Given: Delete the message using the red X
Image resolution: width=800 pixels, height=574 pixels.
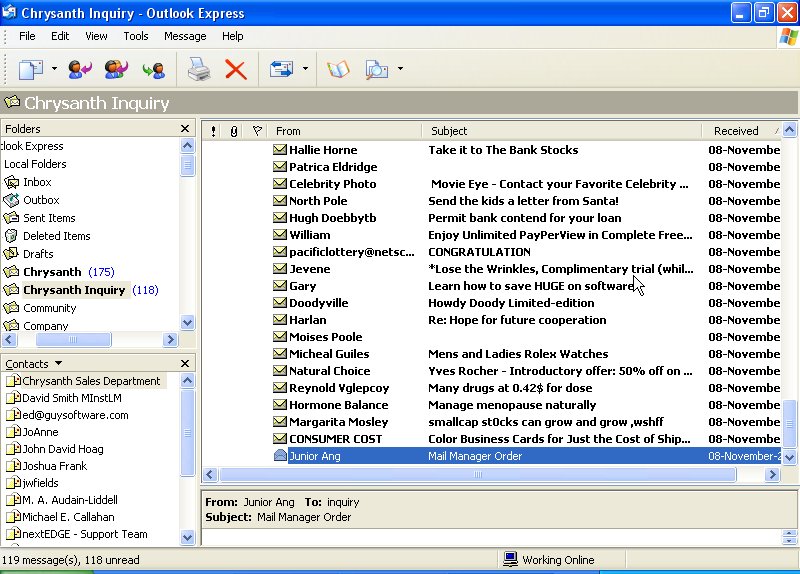Looking at the screenshot, I should click(x=235, y=69).
